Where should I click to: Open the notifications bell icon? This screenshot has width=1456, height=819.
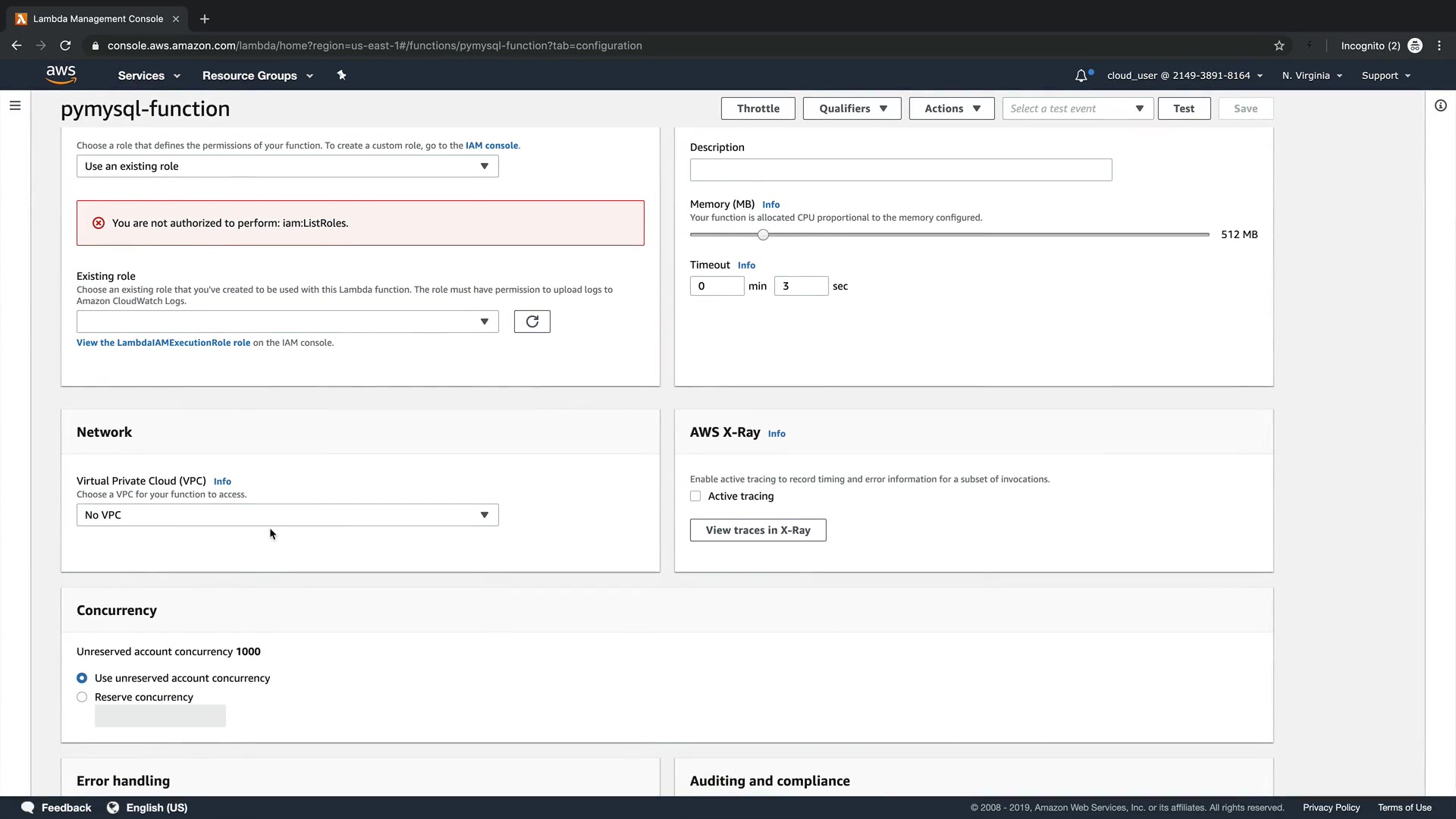[x=1081, y=76]
